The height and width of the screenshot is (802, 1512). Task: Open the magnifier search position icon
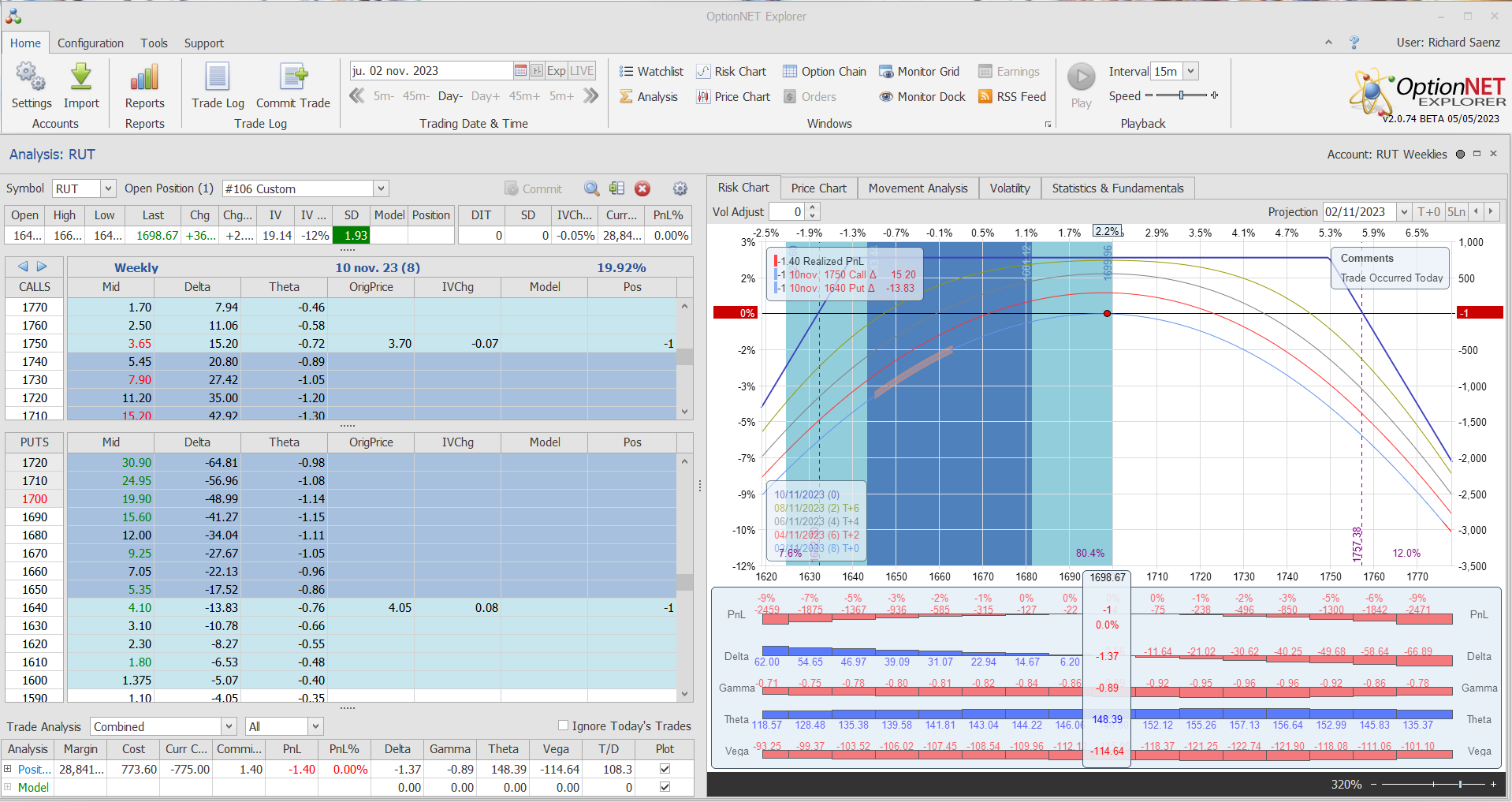click(591, 188)
